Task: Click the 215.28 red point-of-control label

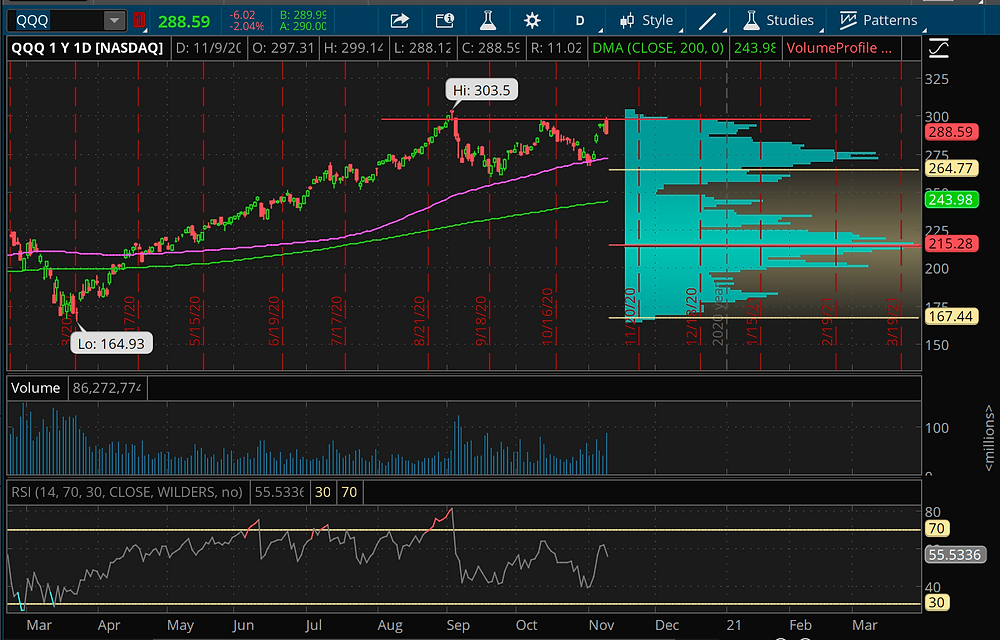Action: click(951, 244)
